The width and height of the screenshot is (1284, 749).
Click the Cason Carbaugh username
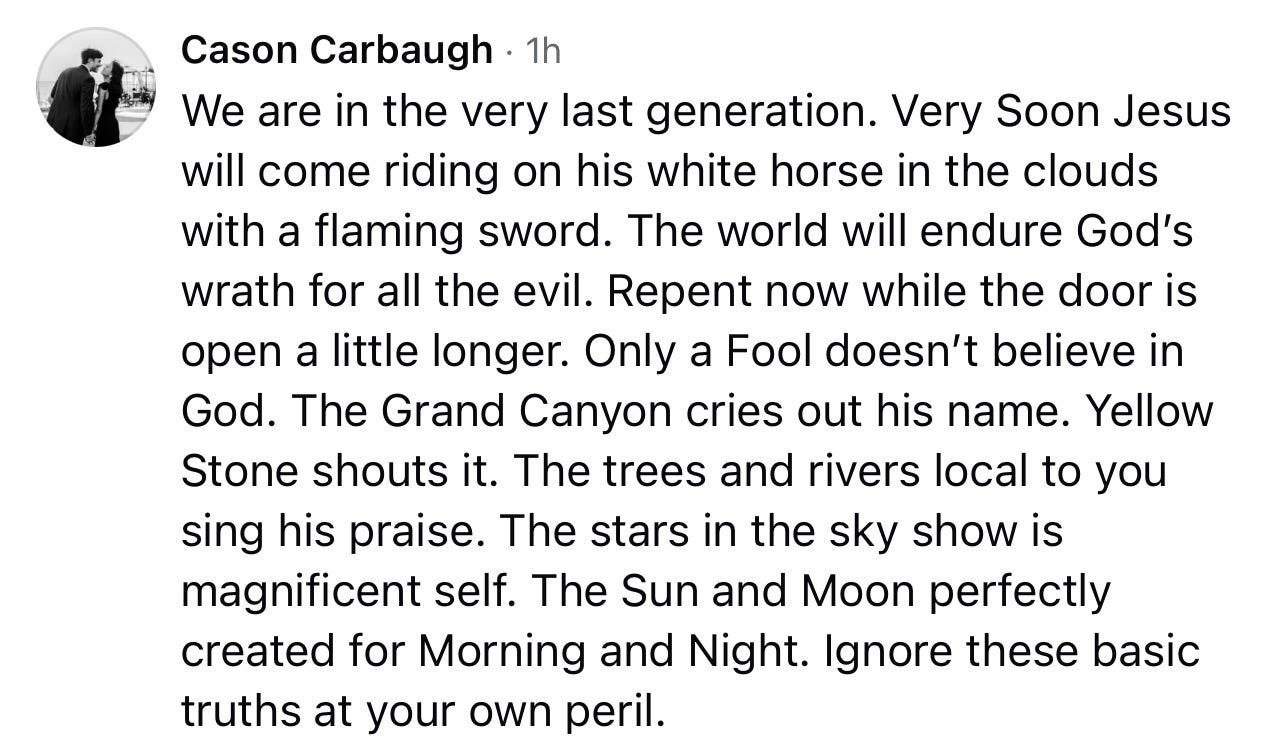[x=337, y=50]
